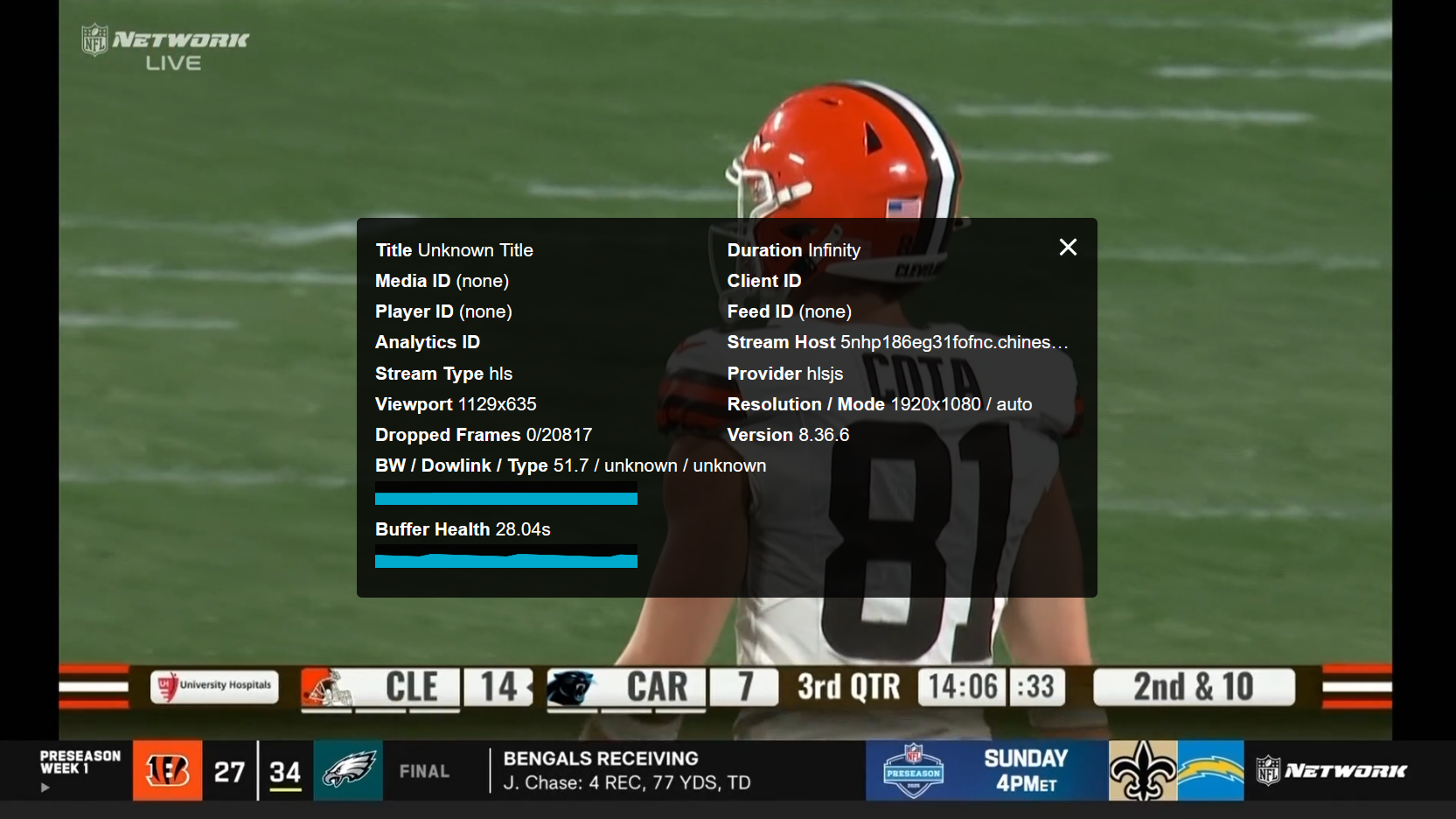Click the NFL Network LIVE logo
This screenshot has height=819, width=1456.
[x=165, y=48]
